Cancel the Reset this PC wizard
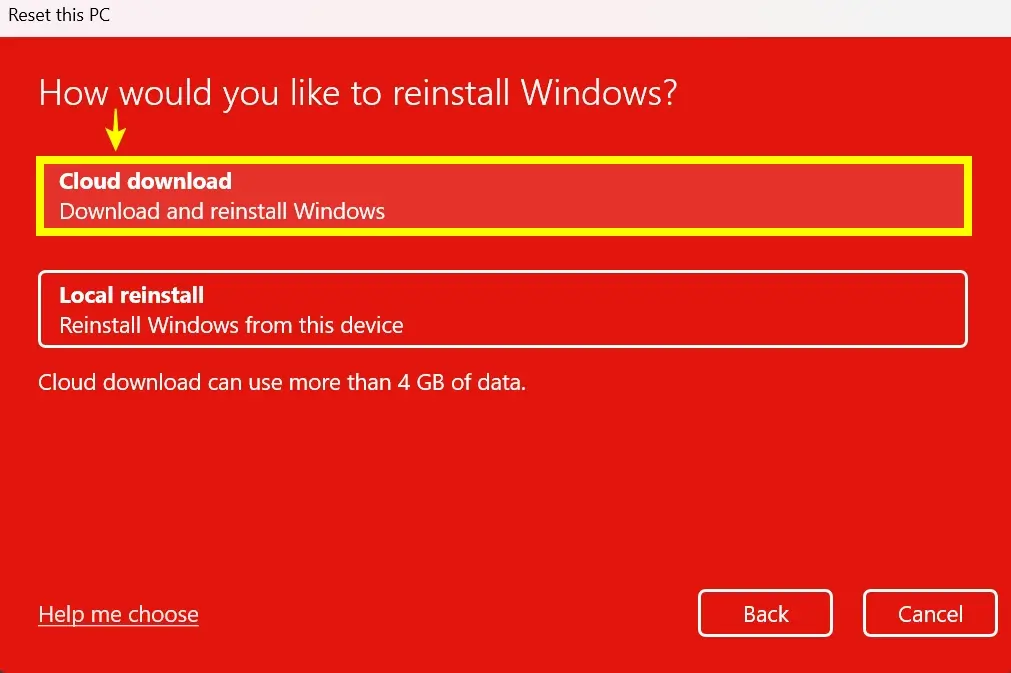The image size is (1011, 673). 929,613
